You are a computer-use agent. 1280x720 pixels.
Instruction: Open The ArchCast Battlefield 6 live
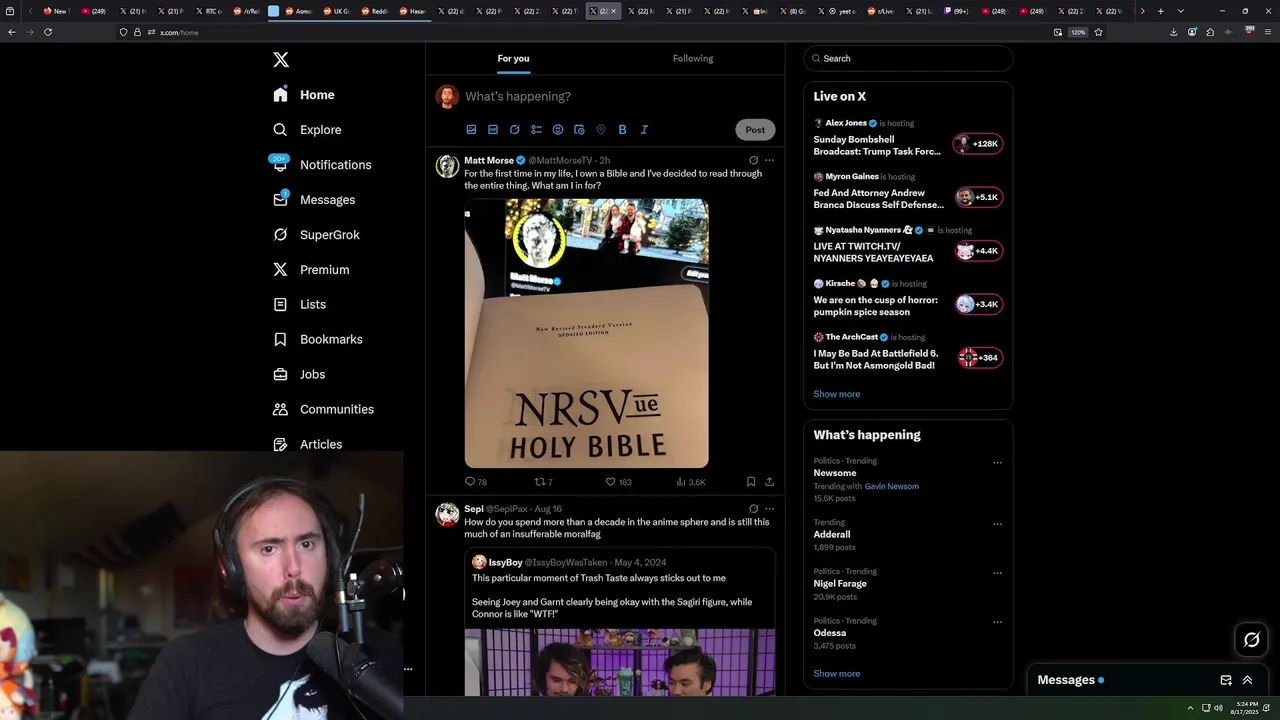(908, 353)
